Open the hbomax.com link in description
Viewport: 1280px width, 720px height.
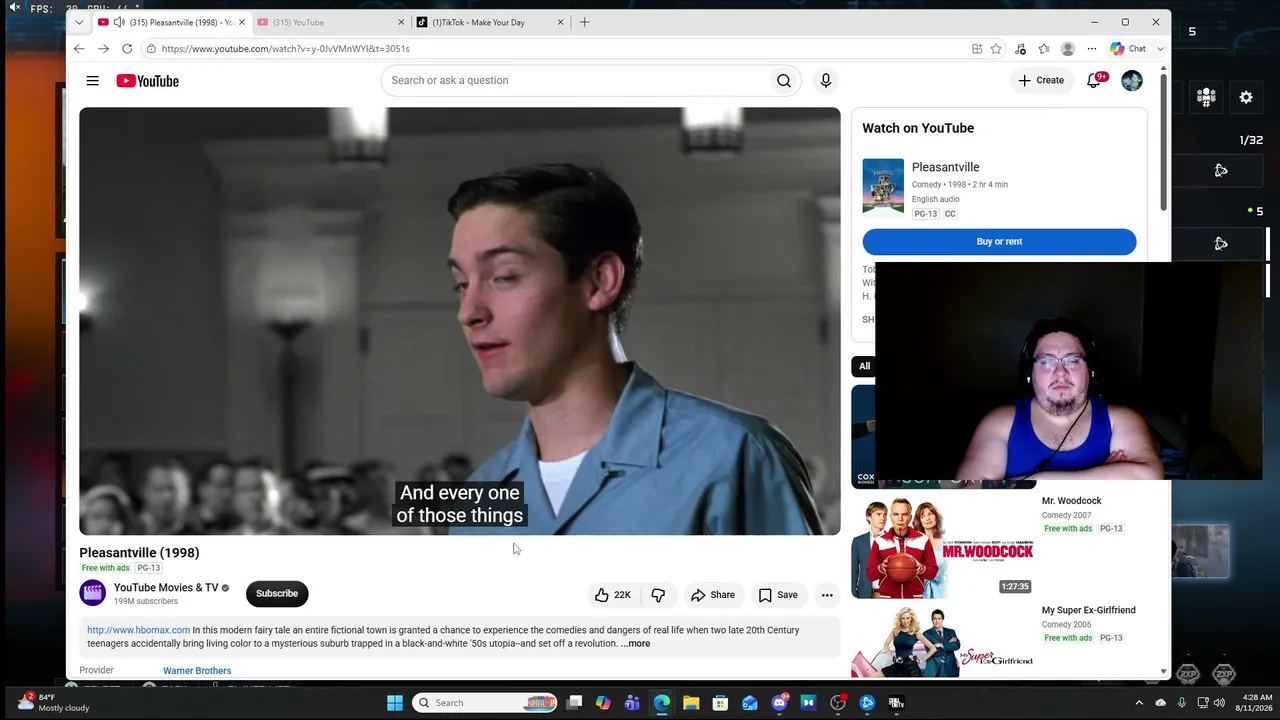[138, 631]
